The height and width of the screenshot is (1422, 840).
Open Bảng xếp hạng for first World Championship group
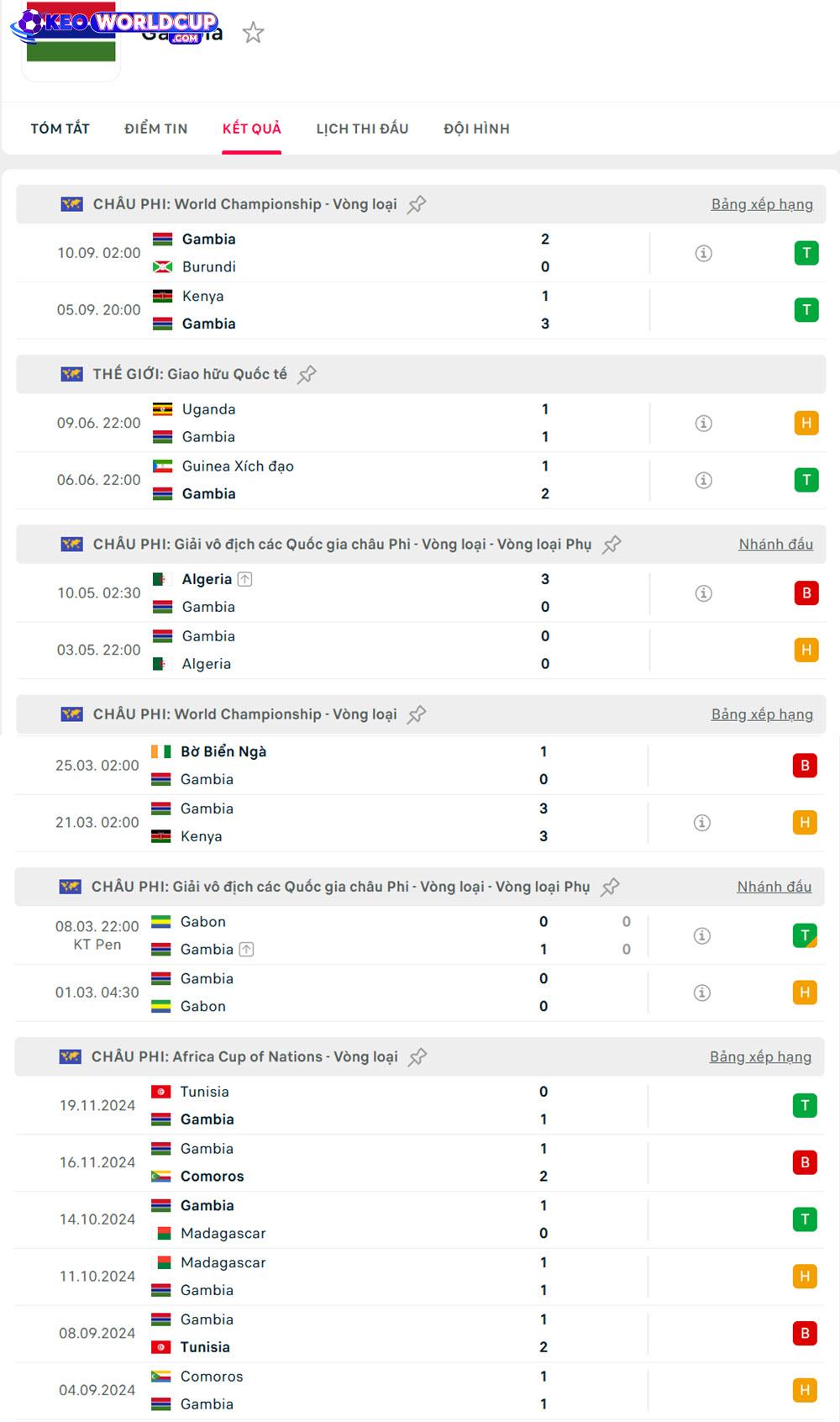762,204
